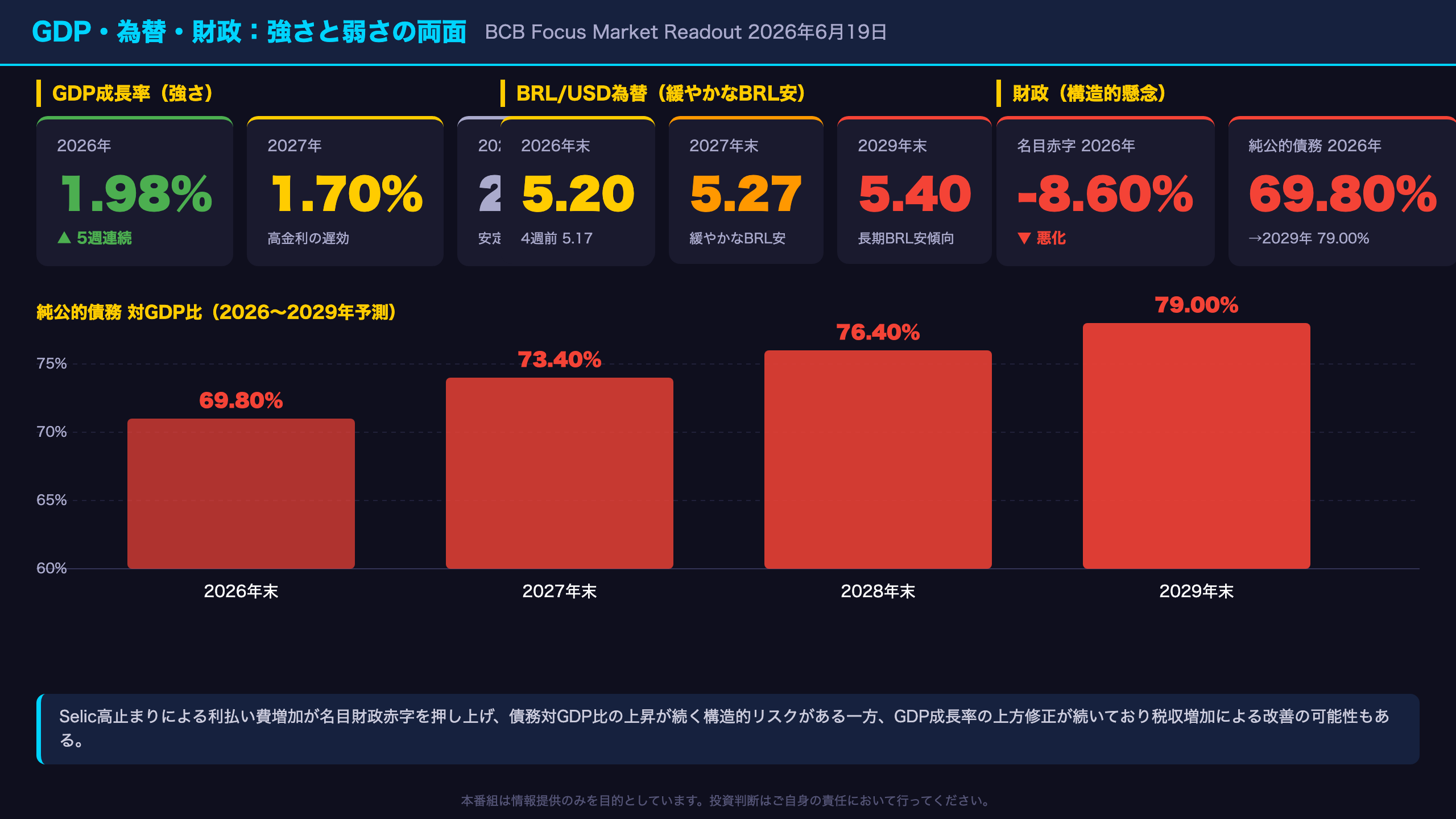This screenshot has width=1456, height=819.
Task: Click the 名目赤字 2026年 card label
Action: (x=1076, y=146)
